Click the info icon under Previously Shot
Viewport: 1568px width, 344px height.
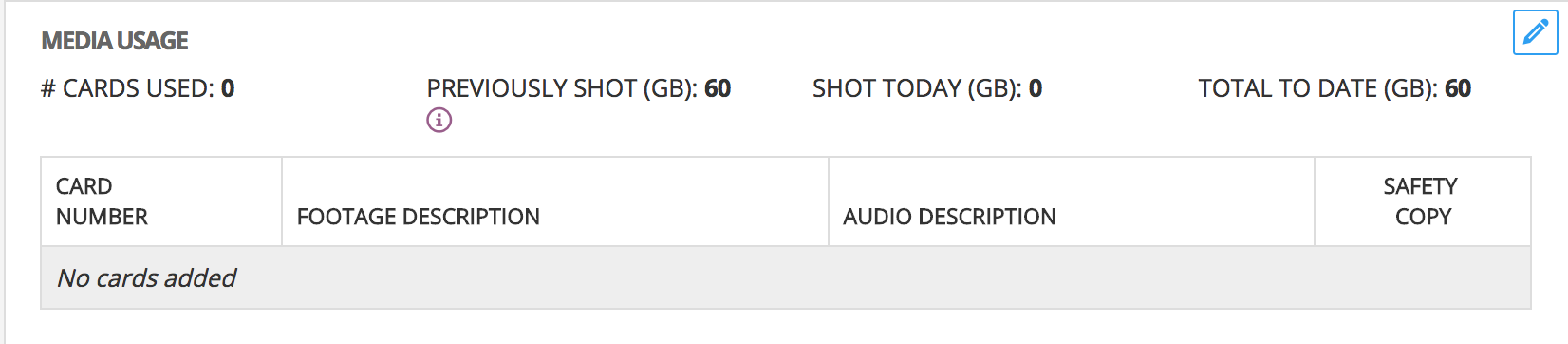coord(439,120)
